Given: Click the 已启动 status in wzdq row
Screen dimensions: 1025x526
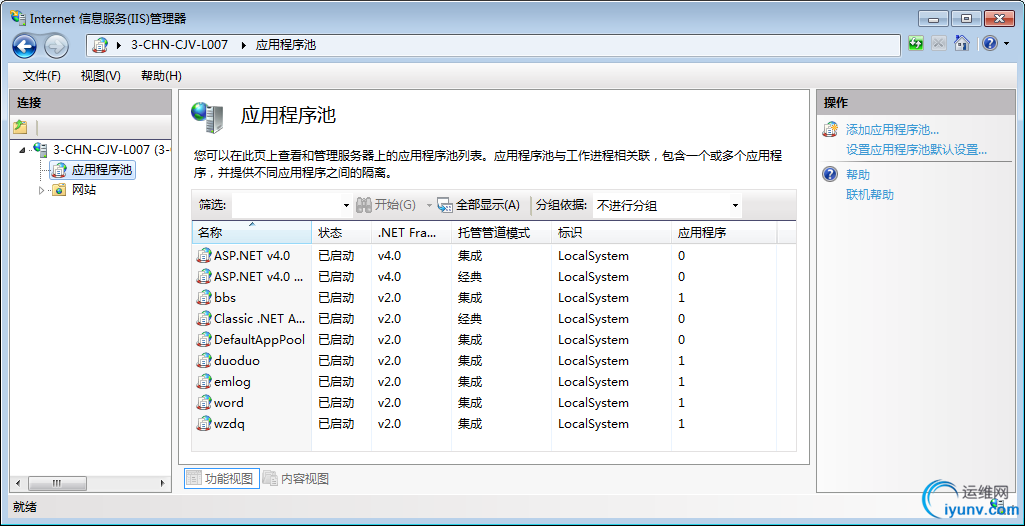Looking at the screenshot, I should point(336,423).
